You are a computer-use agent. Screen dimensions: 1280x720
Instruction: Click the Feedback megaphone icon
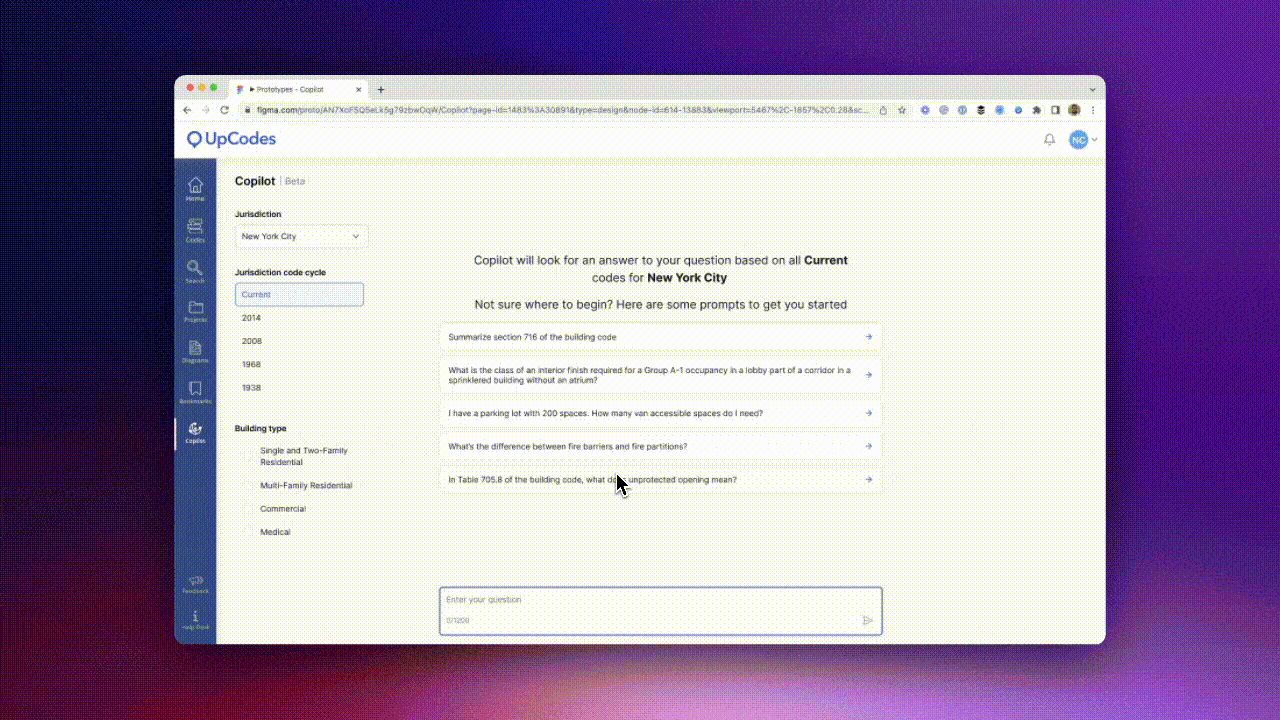click(195, 583)
